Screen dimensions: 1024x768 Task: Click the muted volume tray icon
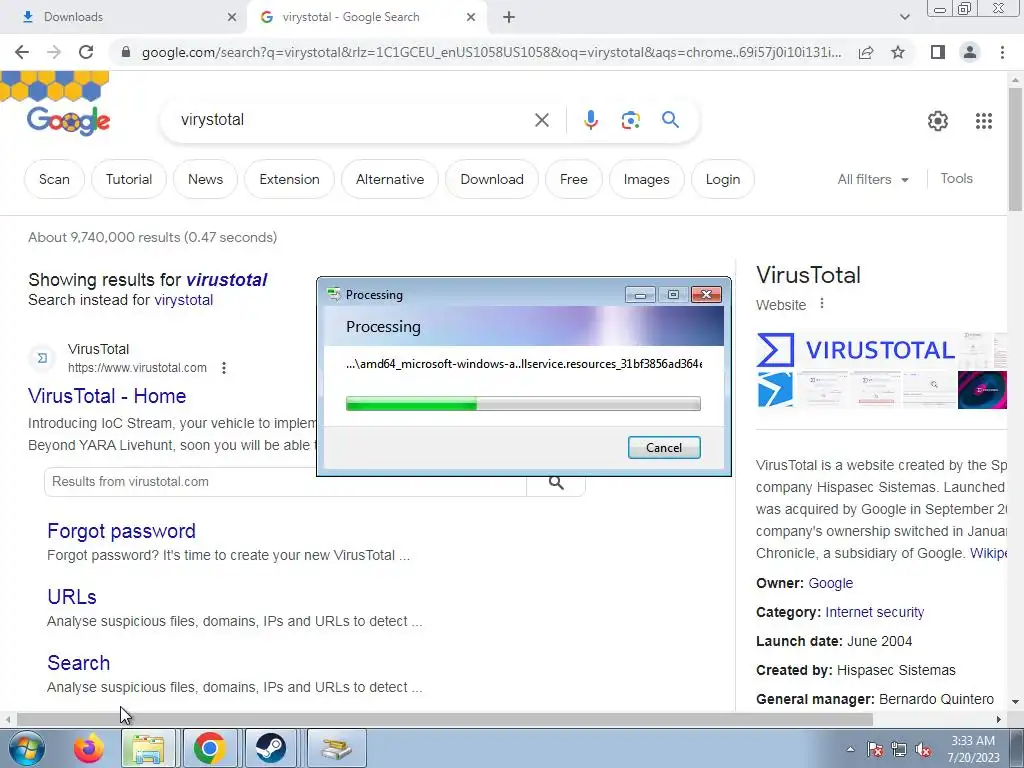pyautogui.click(x=923, y=750)
